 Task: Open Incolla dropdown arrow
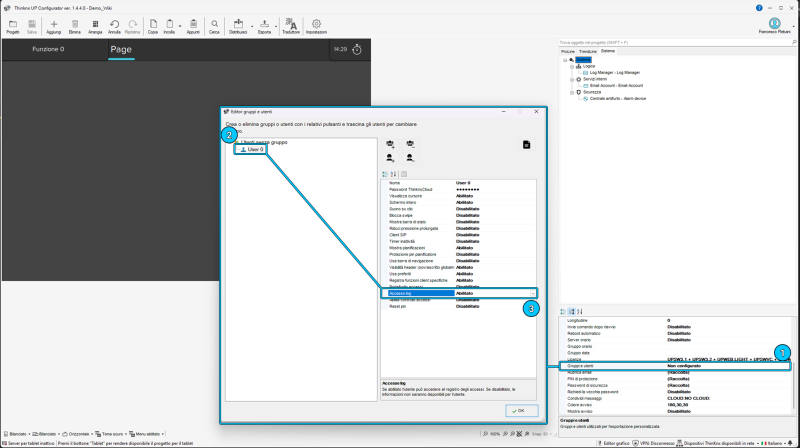tap(180, 26)
